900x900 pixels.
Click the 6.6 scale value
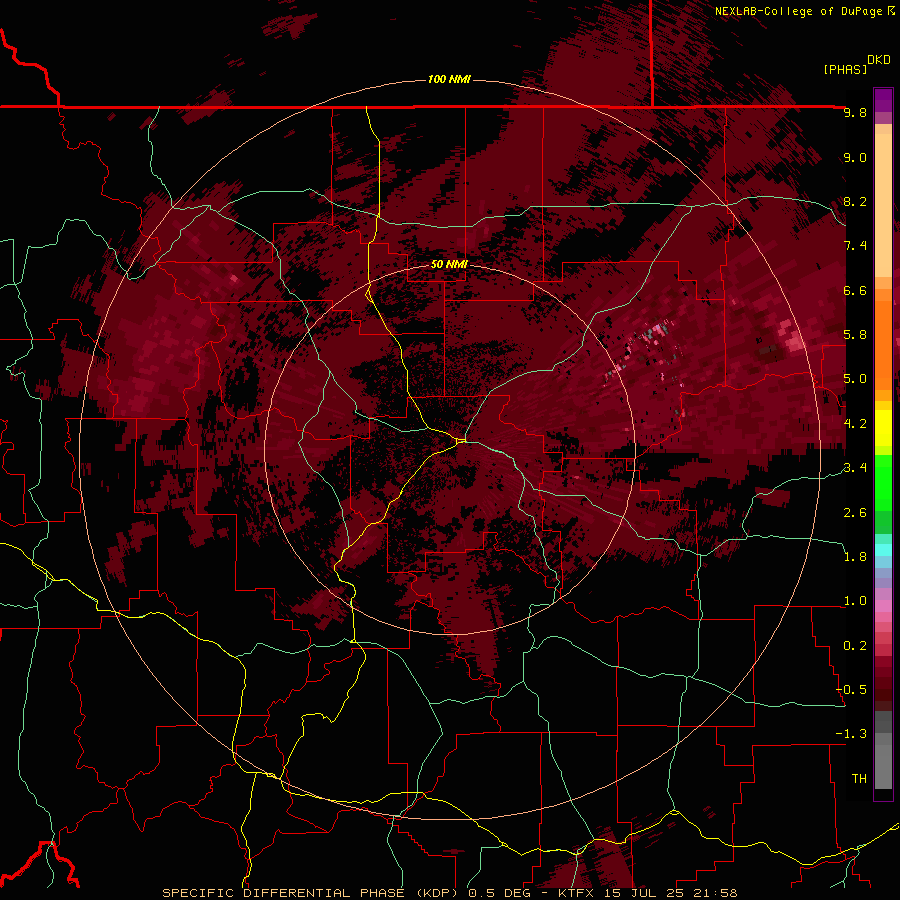(855, 290)
